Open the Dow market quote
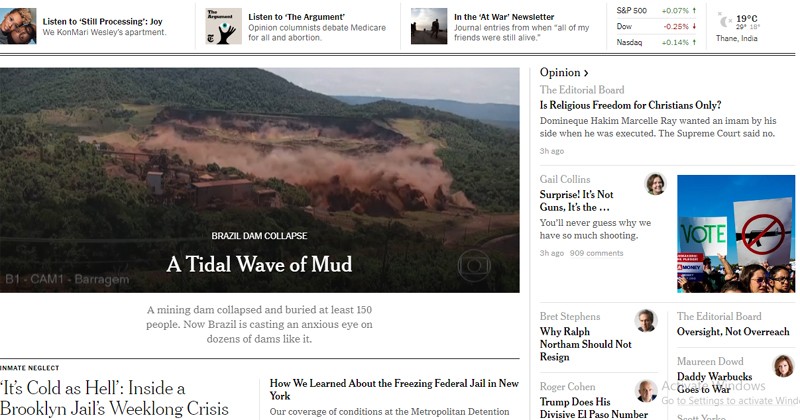Viewport: 800px width, 420px height. tap(656, 26)
